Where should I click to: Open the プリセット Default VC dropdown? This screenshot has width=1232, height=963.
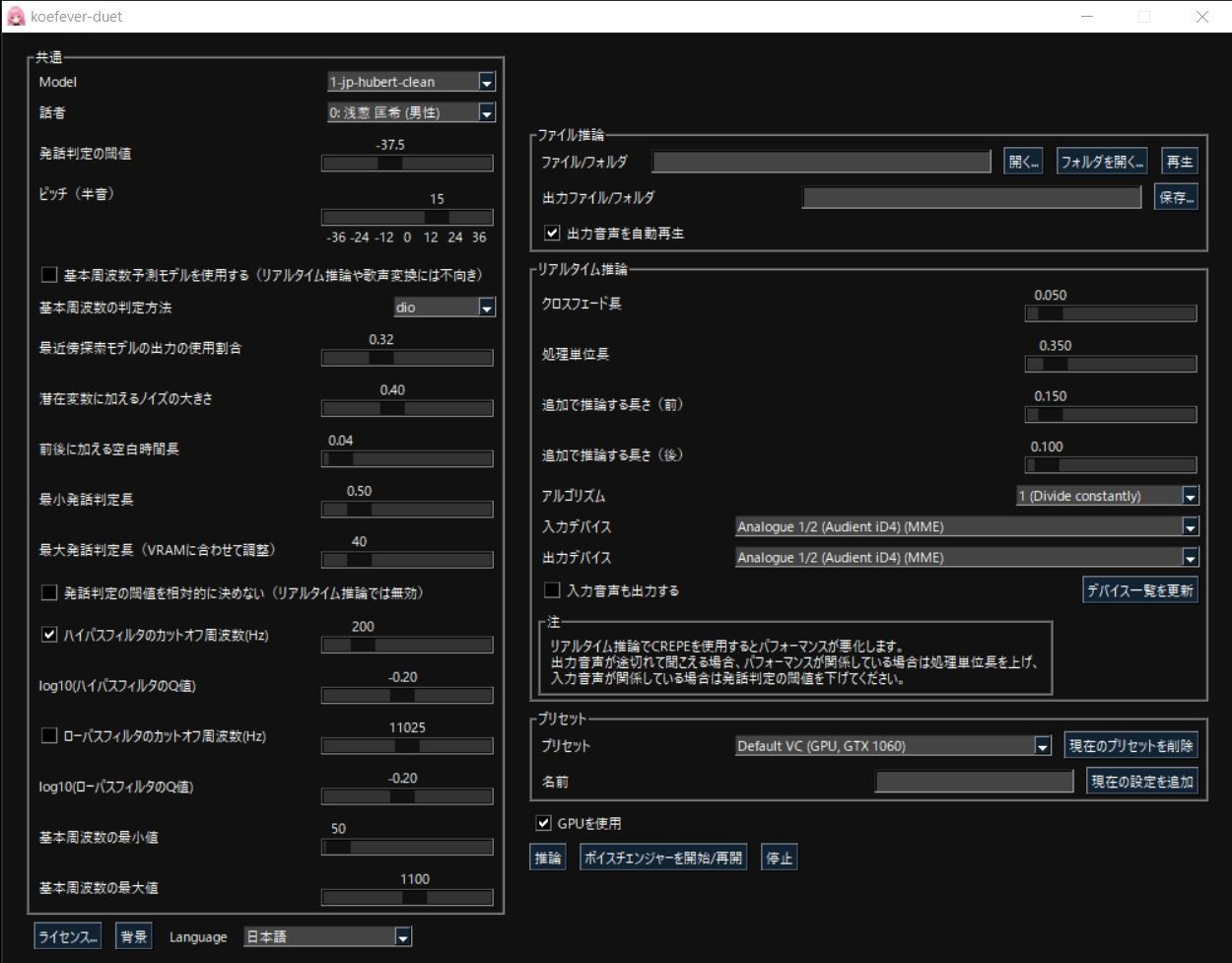(893, 746)
